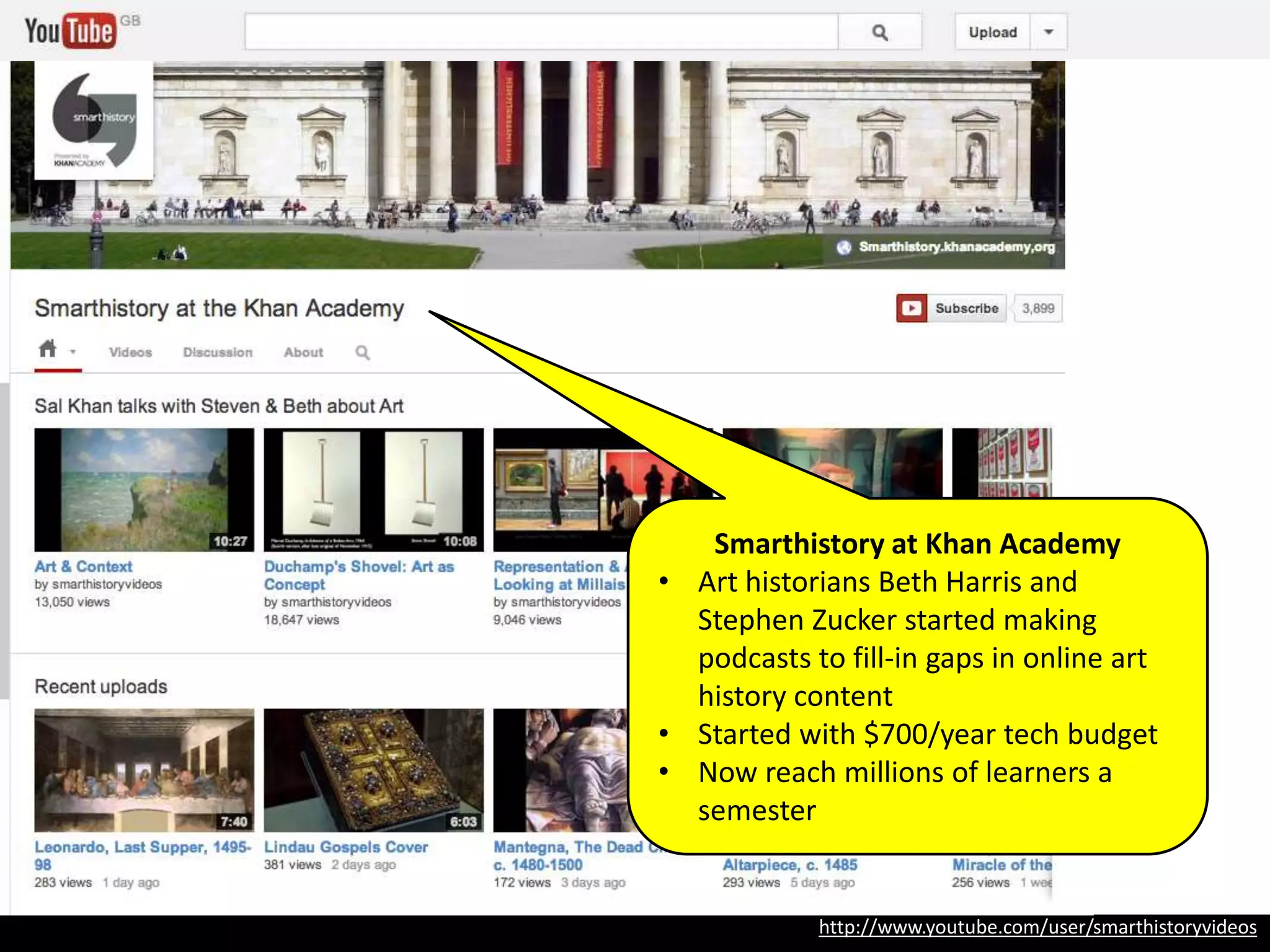Switch to the Discussion tab
Screen dimensions: 1270x952
tap(218, 352)
